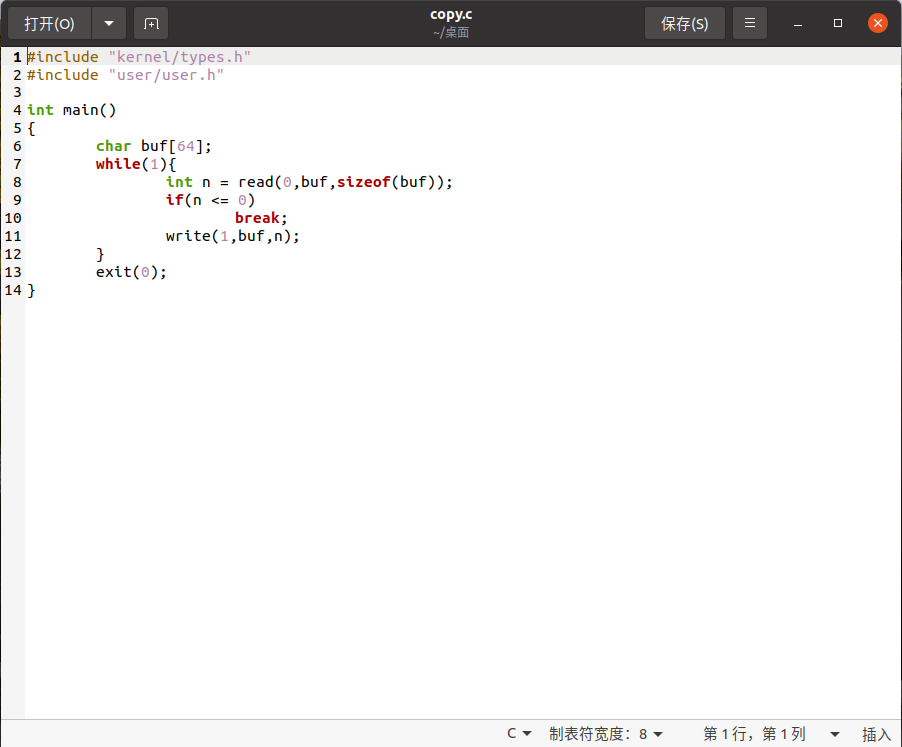Create a new document with the tab icon
The width and height of the screenshot is (902, 747).
(x=151, y=23)
